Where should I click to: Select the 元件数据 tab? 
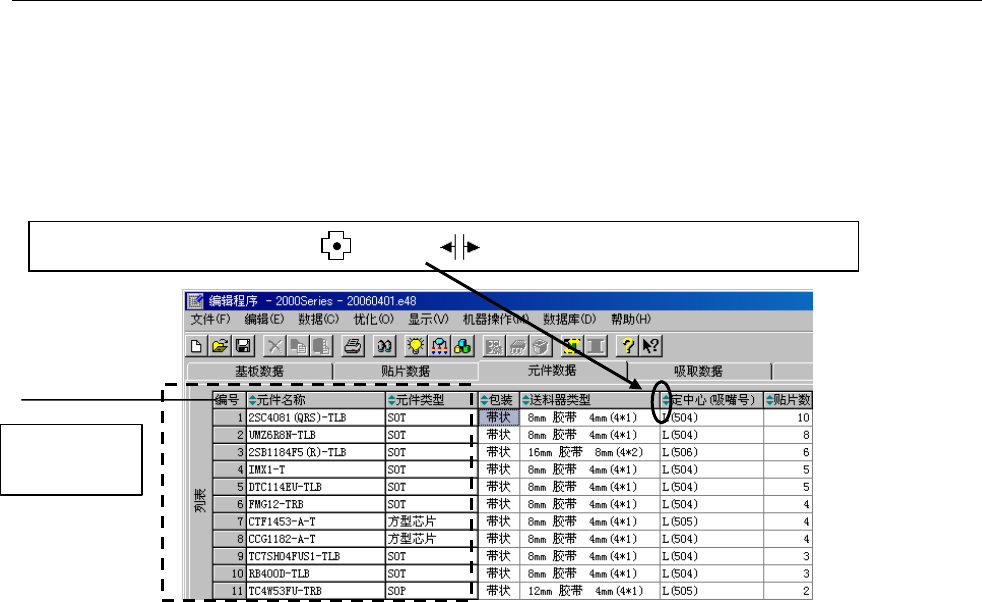(x=552, y=370)
